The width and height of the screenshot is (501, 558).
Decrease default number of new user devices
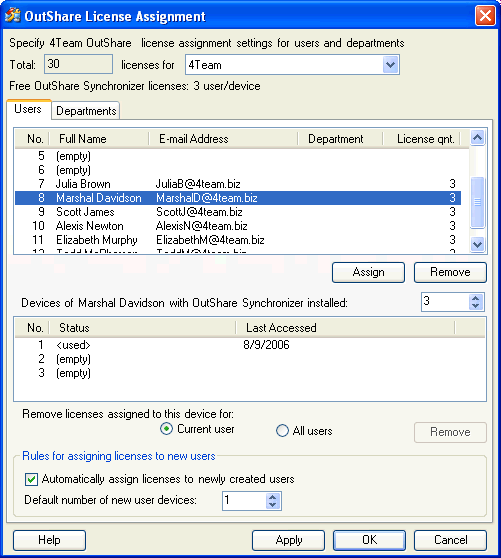273,505
